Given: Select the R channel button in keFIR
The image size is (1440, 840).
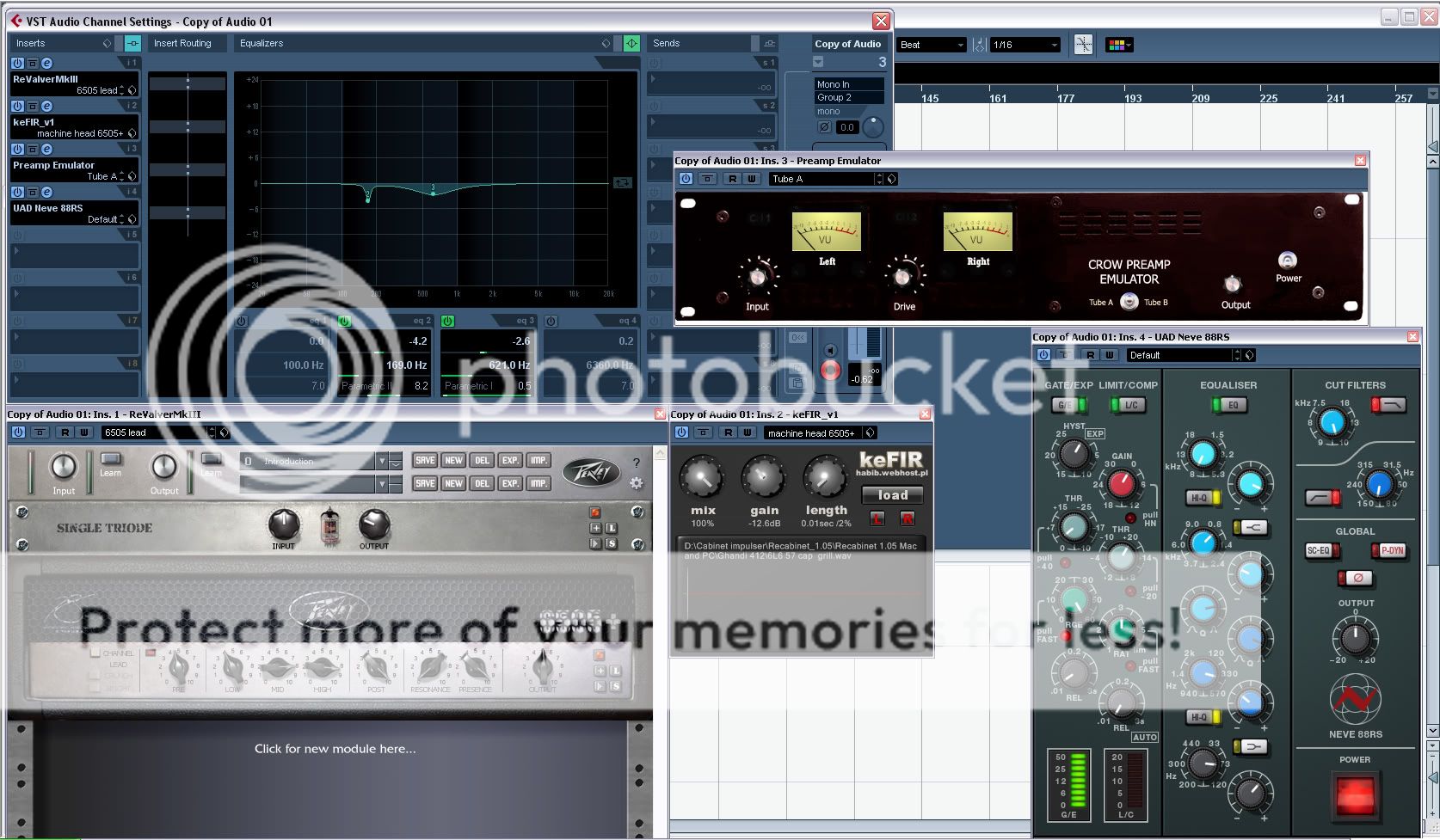Looking at the screenshot, I should click(x=907, y=518).
